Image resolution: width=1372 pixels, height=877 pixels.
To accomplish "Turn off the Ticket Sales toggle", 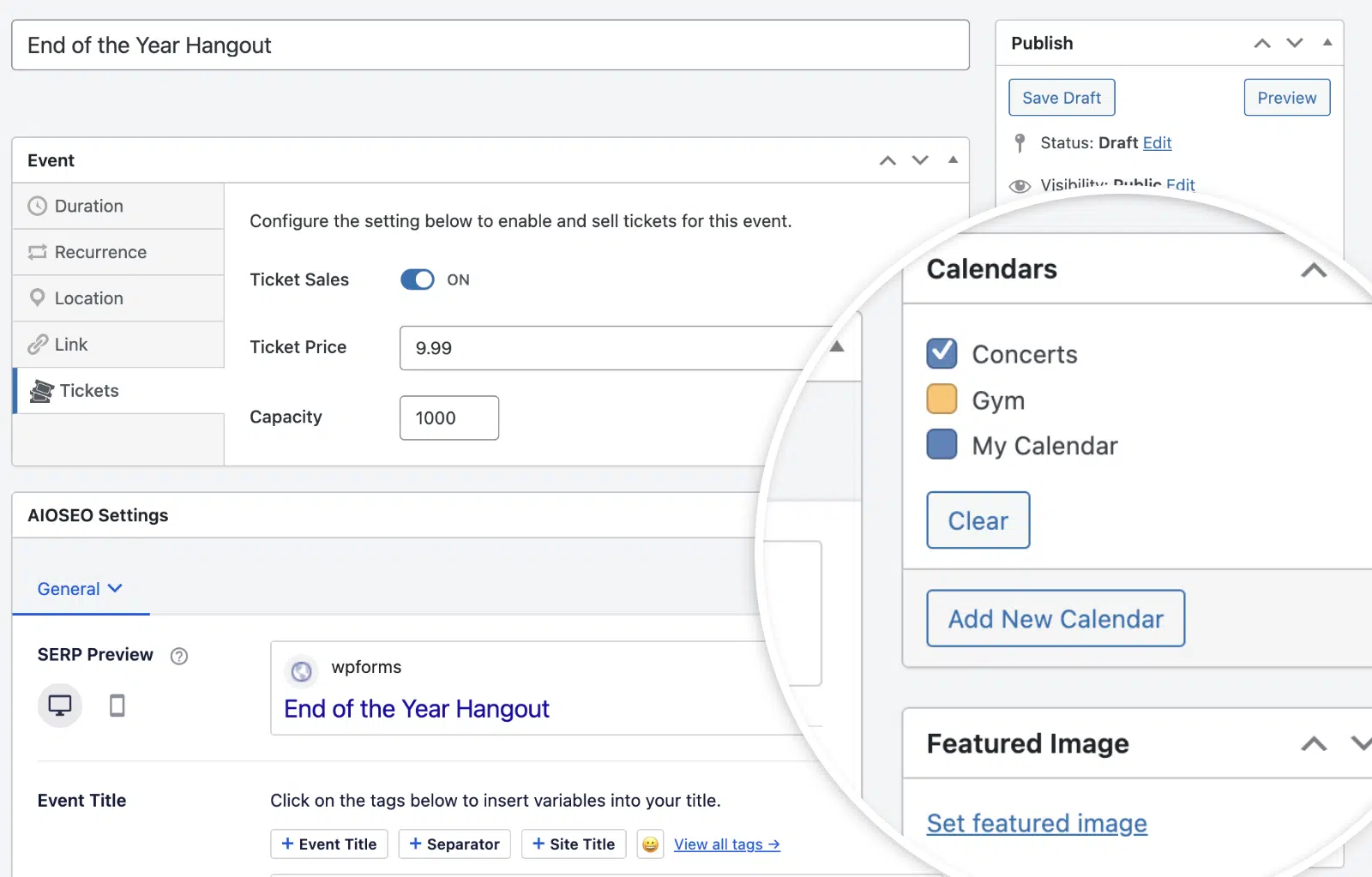I will point(418,279).
